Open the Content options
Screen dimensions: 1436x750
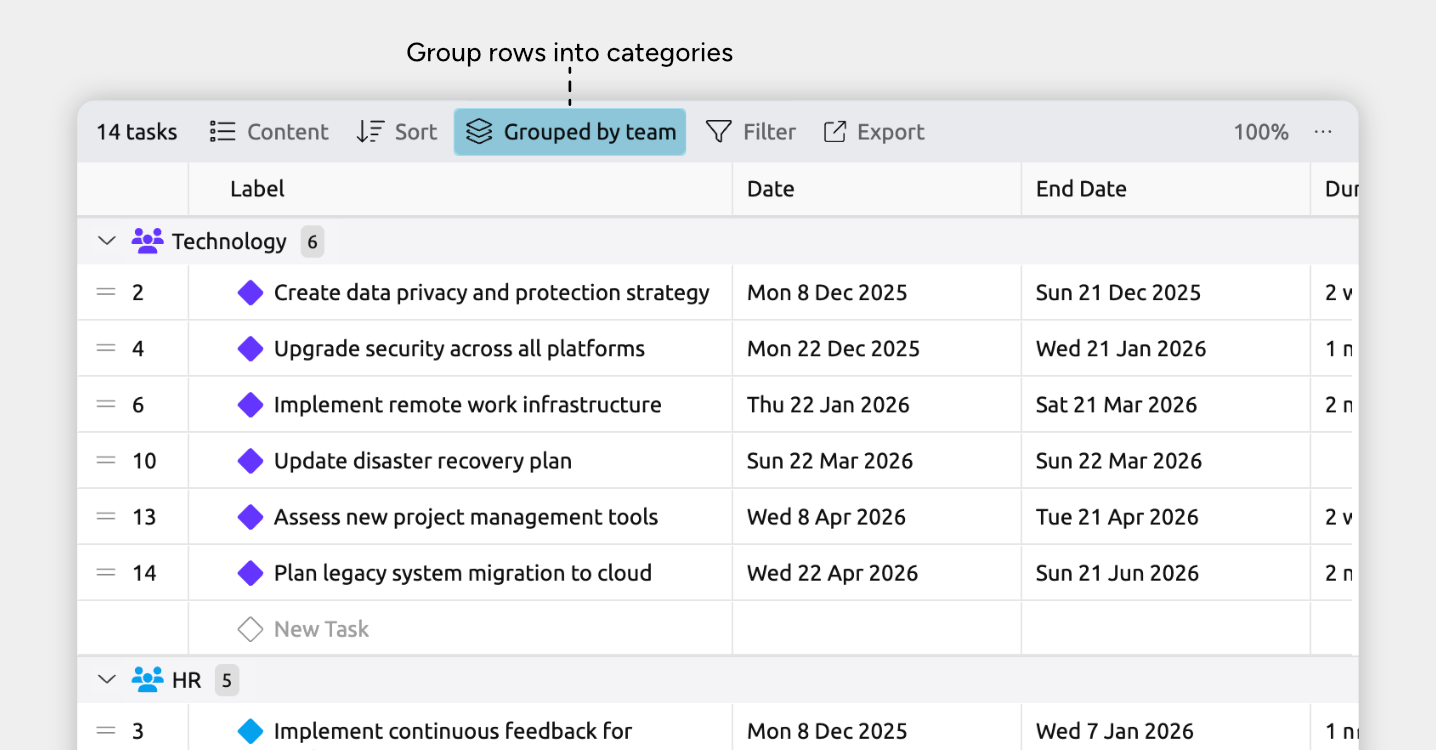click(x=269, y=132)
